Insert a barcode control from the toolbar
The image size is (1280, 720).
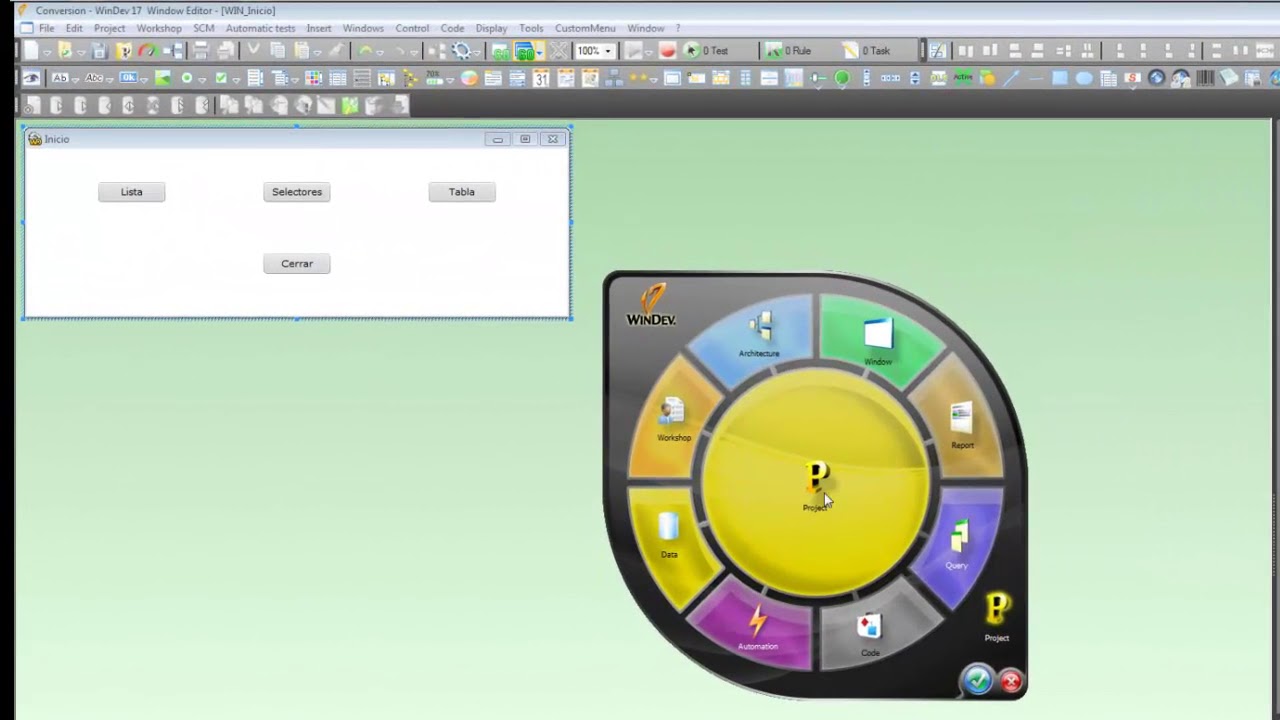pyautogui.click(x=1206, y=77)
